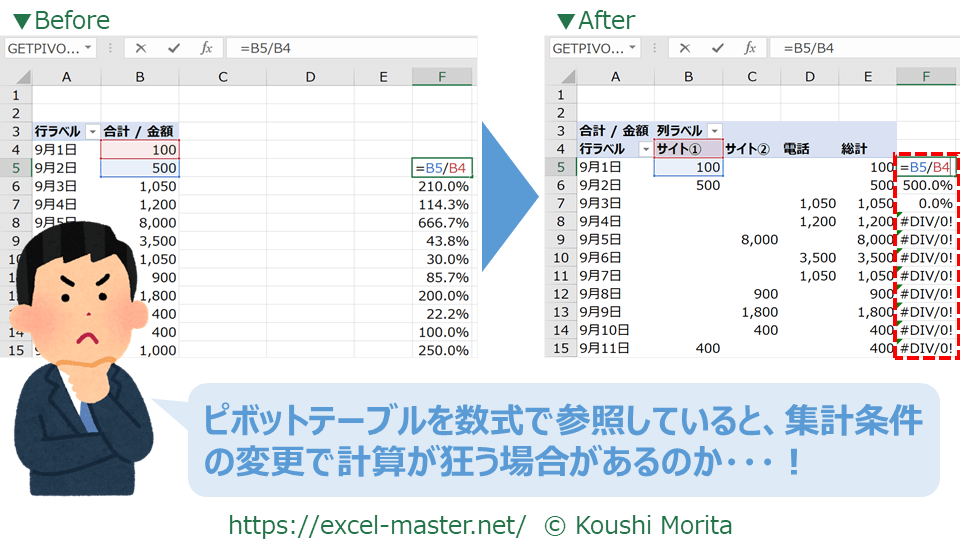The image size is (960, 540).
Task: Click the Cancel (×) icon in the Before formula bar
Action: 141,48
